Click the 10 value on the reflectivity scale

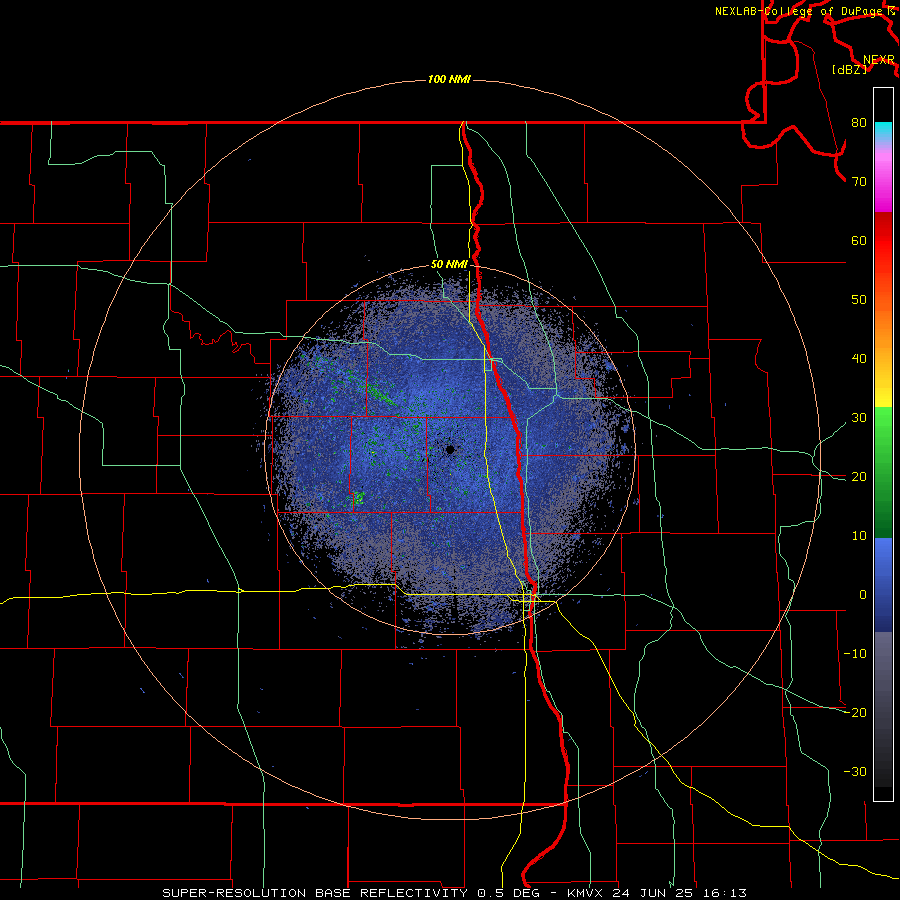point(859,536)
